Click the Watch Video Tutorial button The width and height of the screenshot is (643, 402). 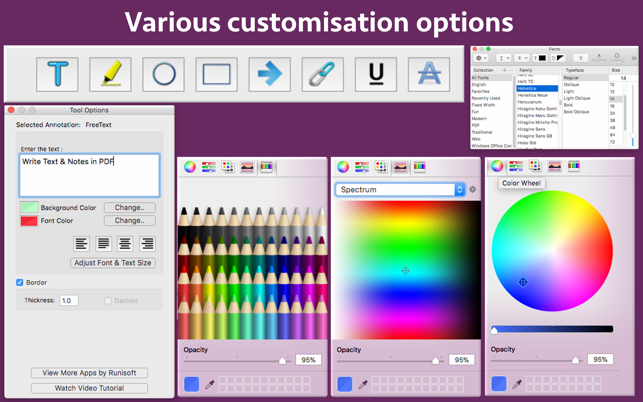[89, 388]
